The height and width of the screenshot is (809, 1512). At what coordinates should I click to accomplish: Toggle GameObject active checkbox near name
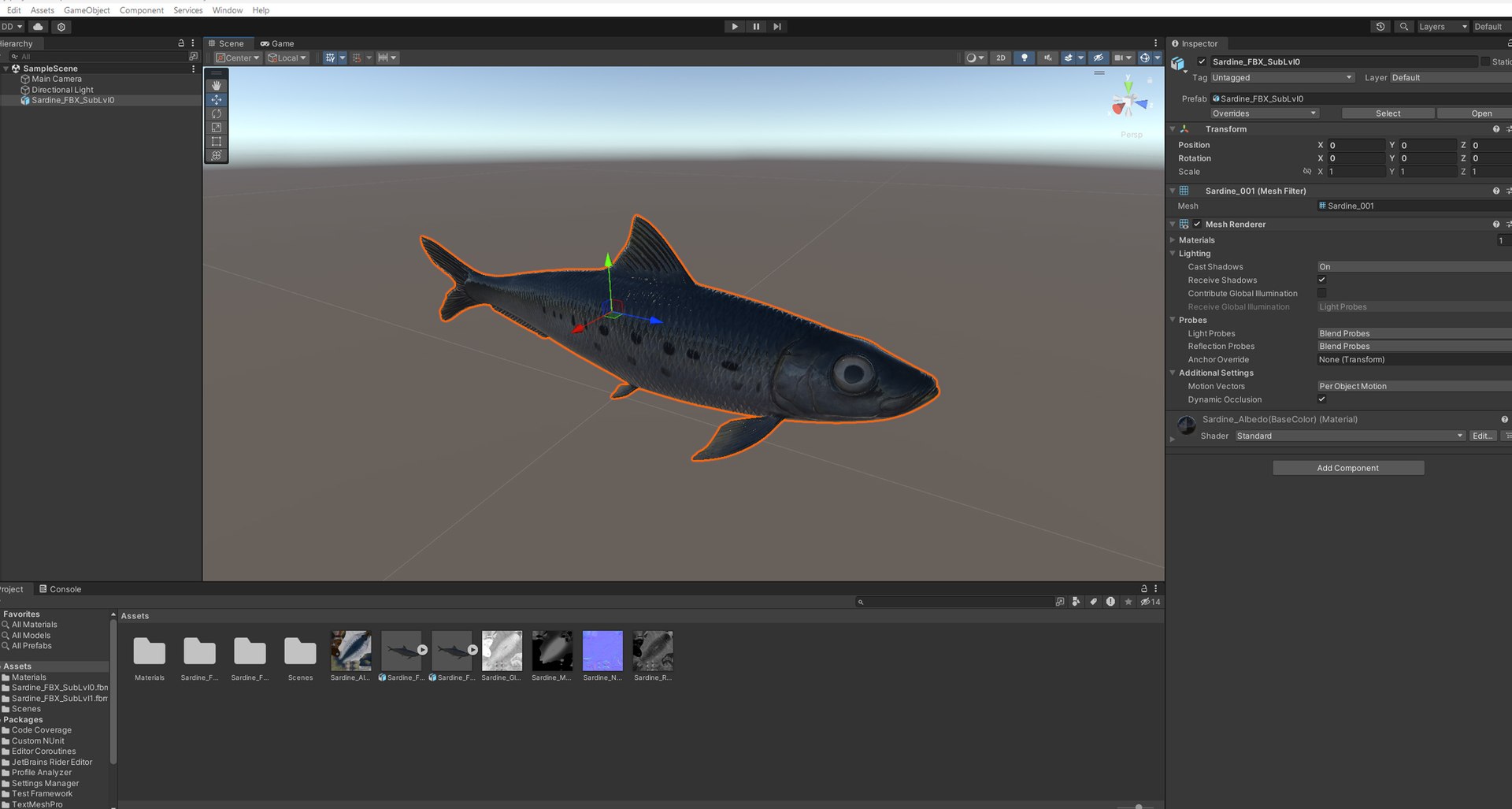click(1202, 61)
